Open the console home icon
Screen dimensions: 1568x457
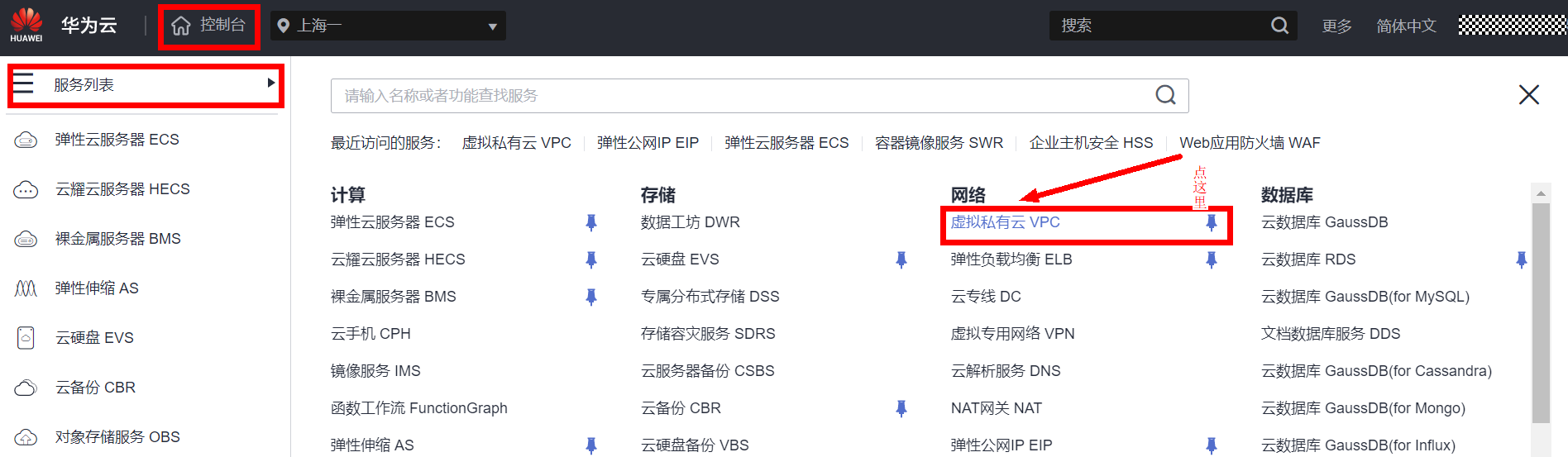tap(181, 26)
